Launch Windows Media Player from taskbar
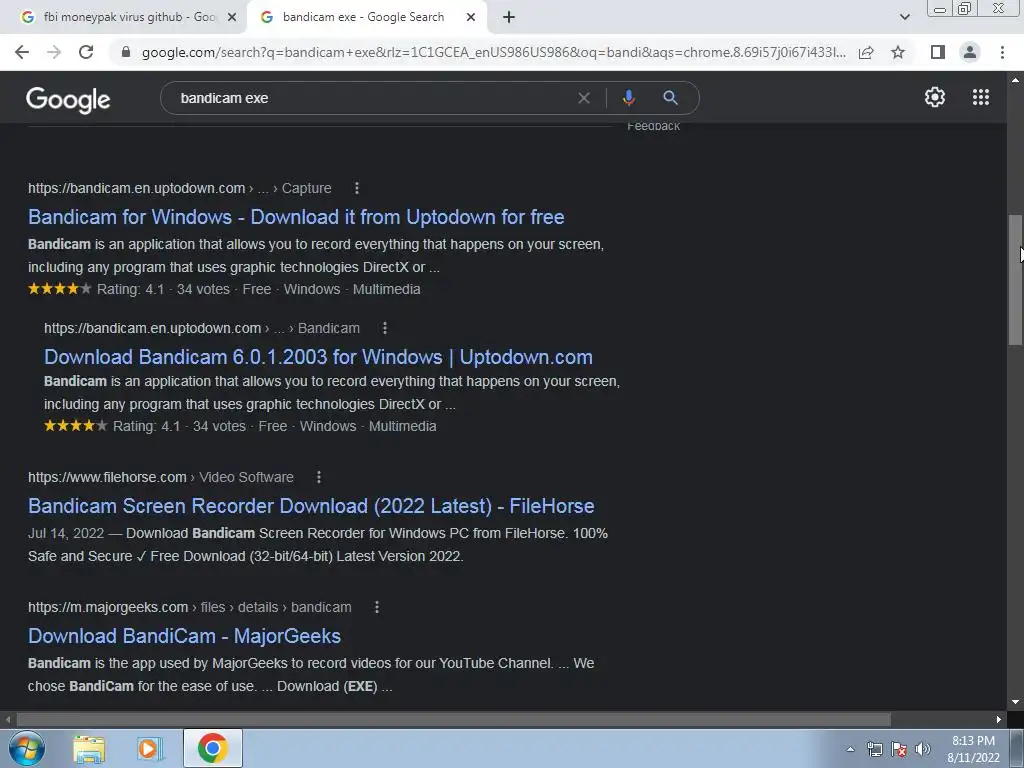The image size is (1024, 768). click(150, 748)
